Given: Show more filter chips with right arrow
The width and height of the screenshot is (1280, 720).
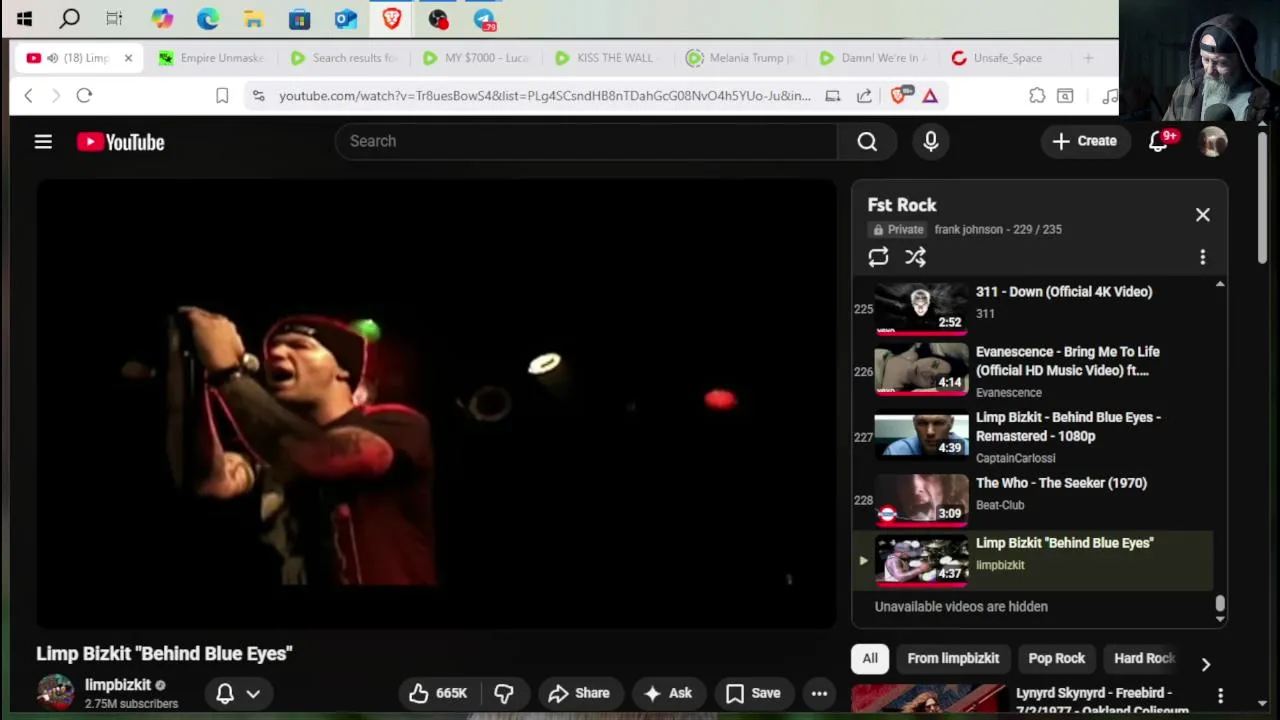Looking at the screenshot, I should click(1206, 664).
